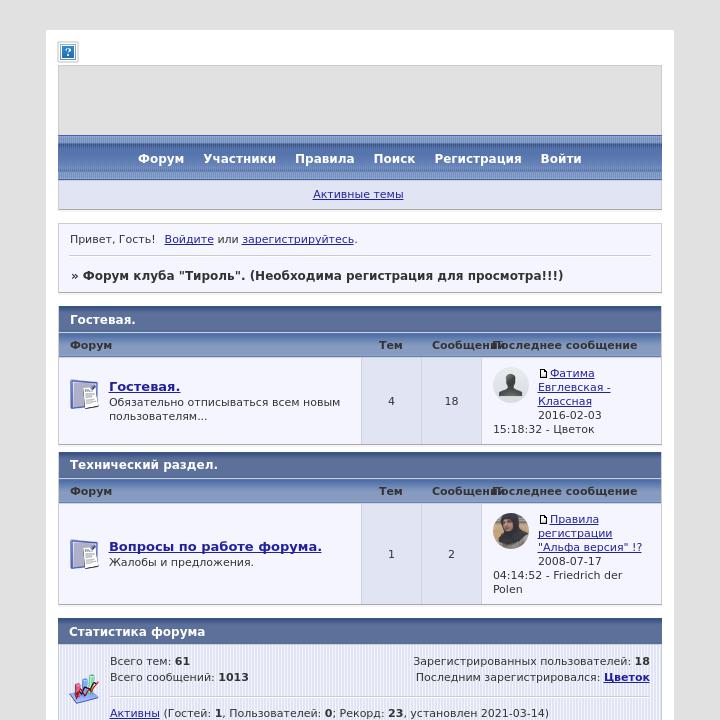The width and height of the screenshot is (720, 720).
Task: Open Вопросы по работе форума link
Action: 215,546
